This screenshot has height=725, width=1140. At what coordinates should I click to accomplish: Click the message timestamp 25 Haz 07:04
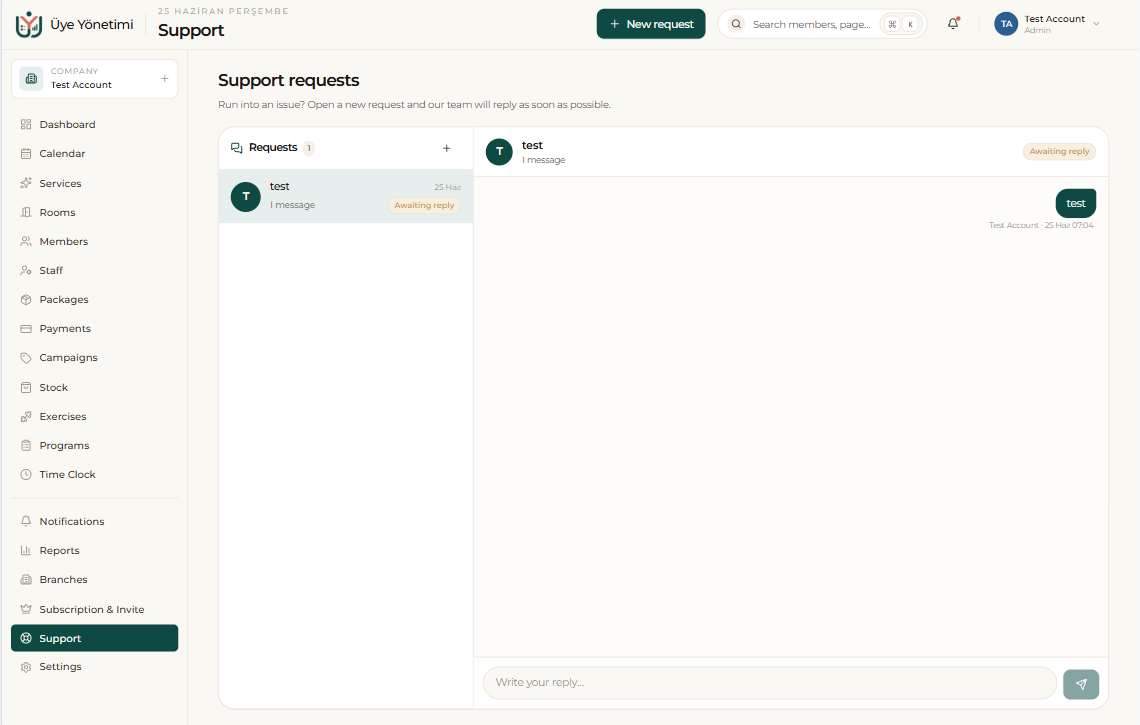[x=1069, y=225]
